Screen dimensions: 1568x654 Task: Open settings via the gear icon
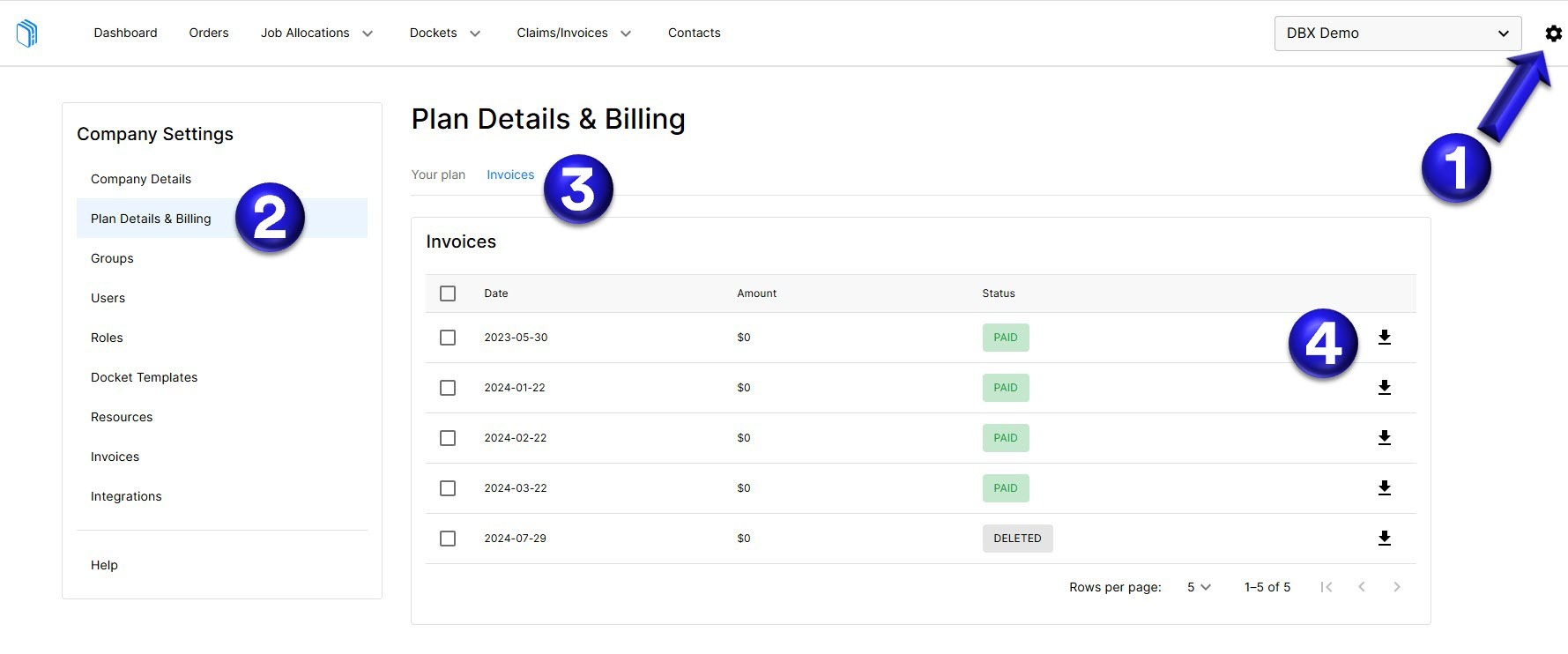(1553, 33)
